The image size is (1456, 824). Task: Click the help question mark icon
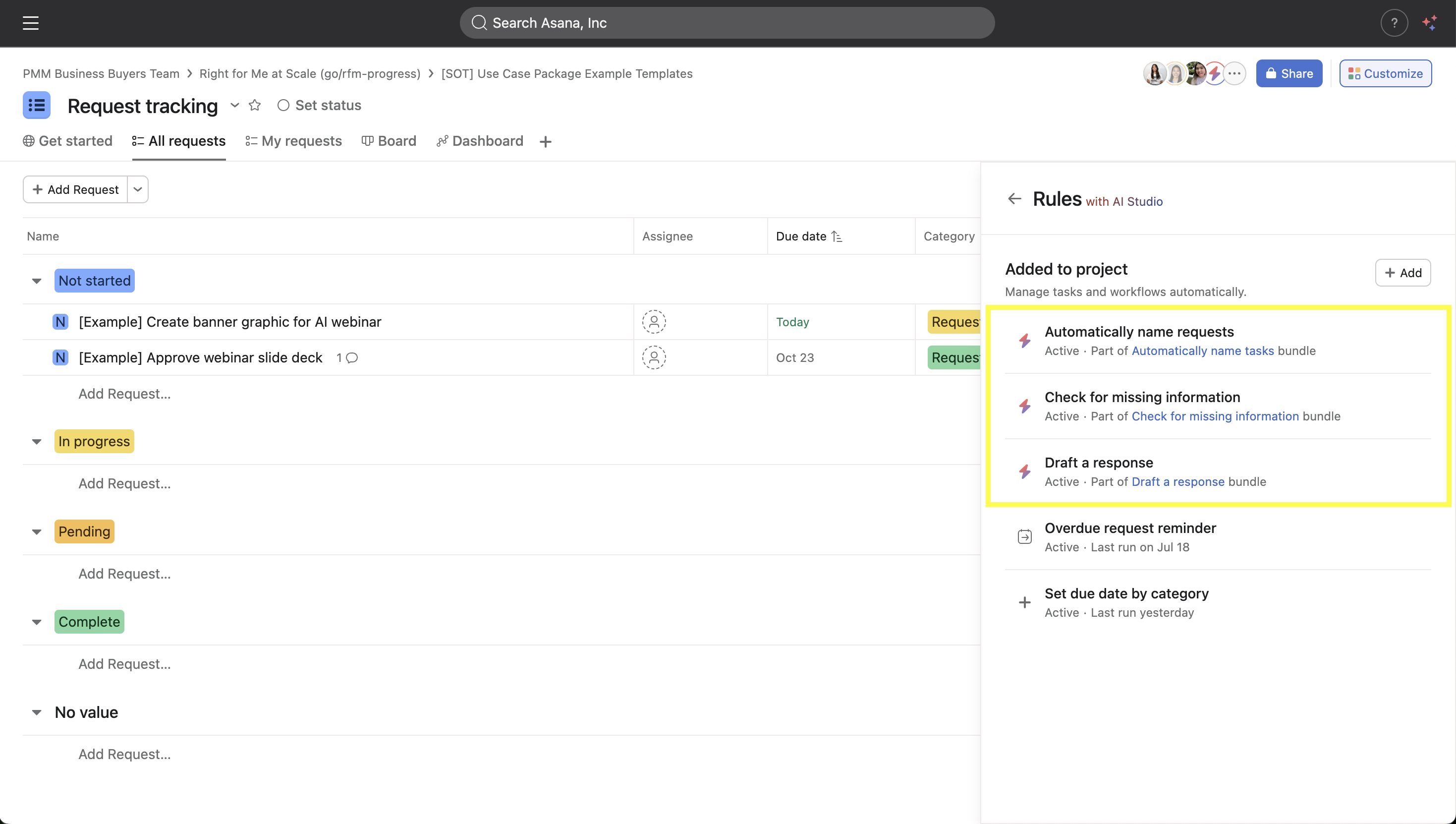pos(1394,23)
